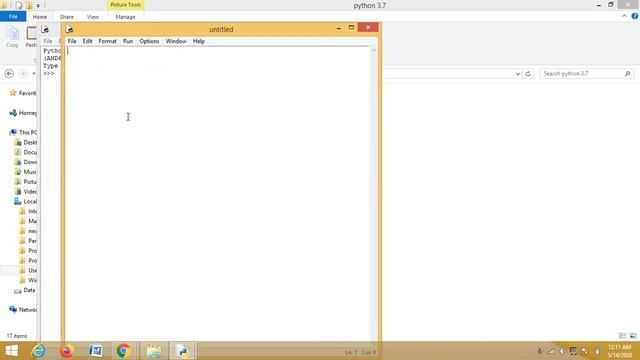Switch to Home tab in Explorer ribbon

(x=40, y=17)
